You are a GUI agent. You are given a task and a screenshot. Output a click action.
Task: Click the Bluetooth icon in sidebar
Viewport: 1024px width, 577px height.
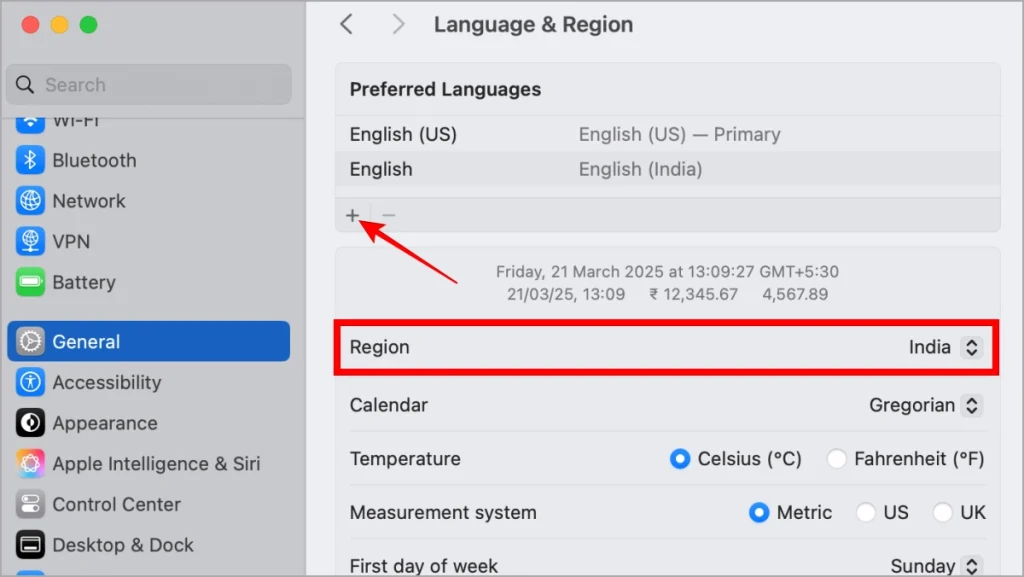pyautogui.click(x=31, y=160)
